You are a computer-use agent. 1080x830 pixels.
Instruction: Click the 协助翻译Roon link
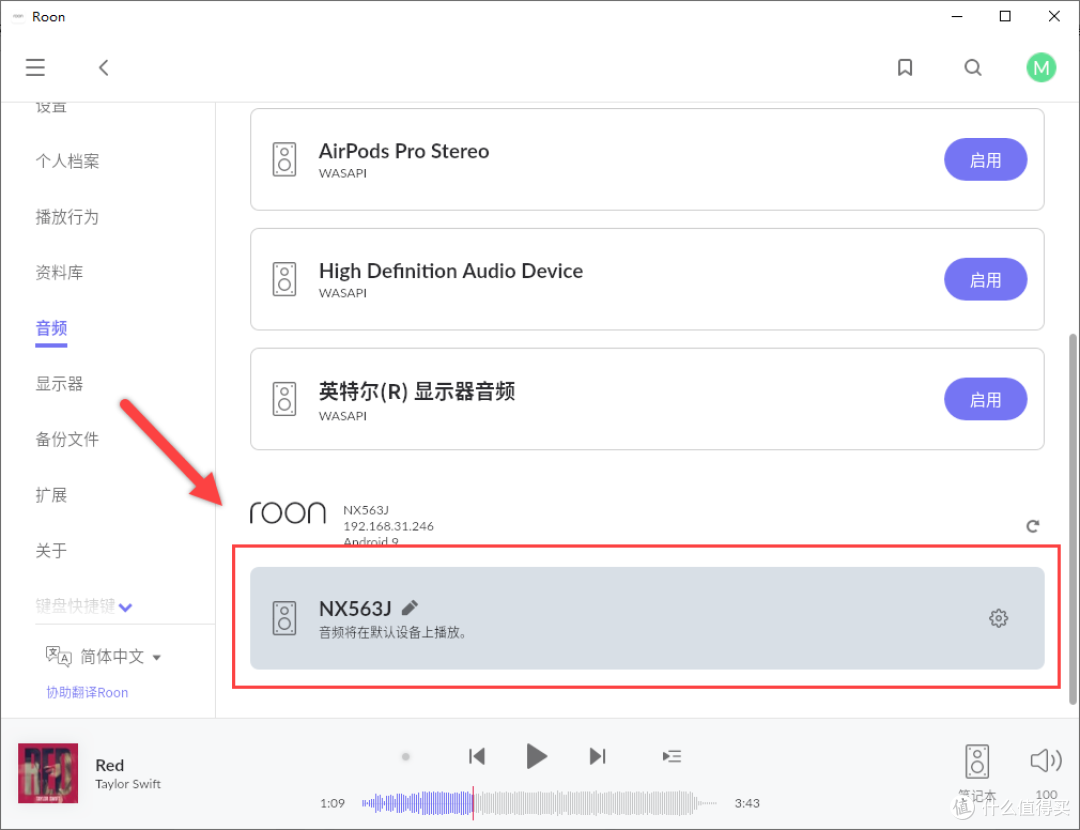[x=87, y=692]
